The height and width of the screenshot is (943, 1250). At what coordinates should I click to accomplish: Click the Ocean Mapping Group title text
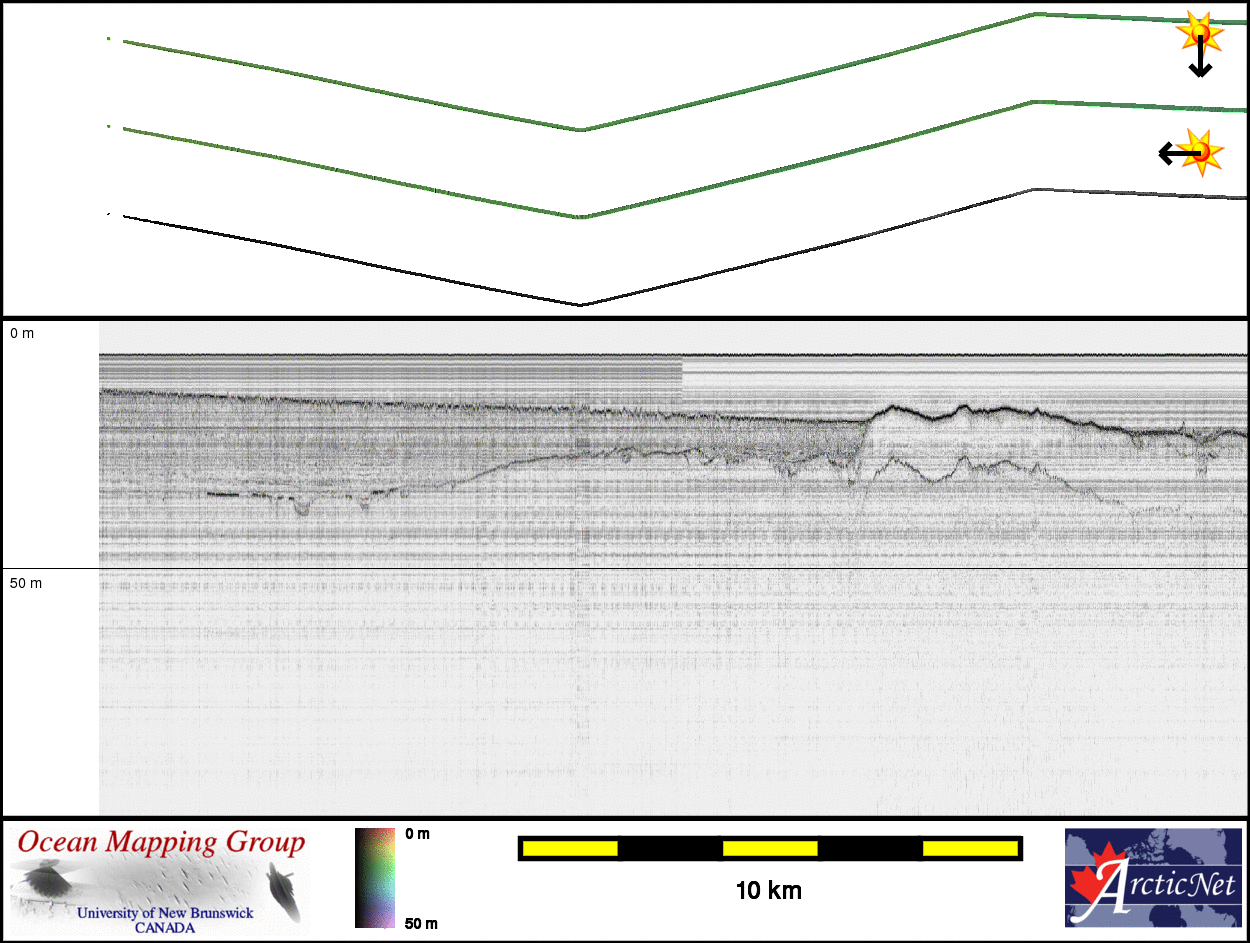[x=161, y=842]
